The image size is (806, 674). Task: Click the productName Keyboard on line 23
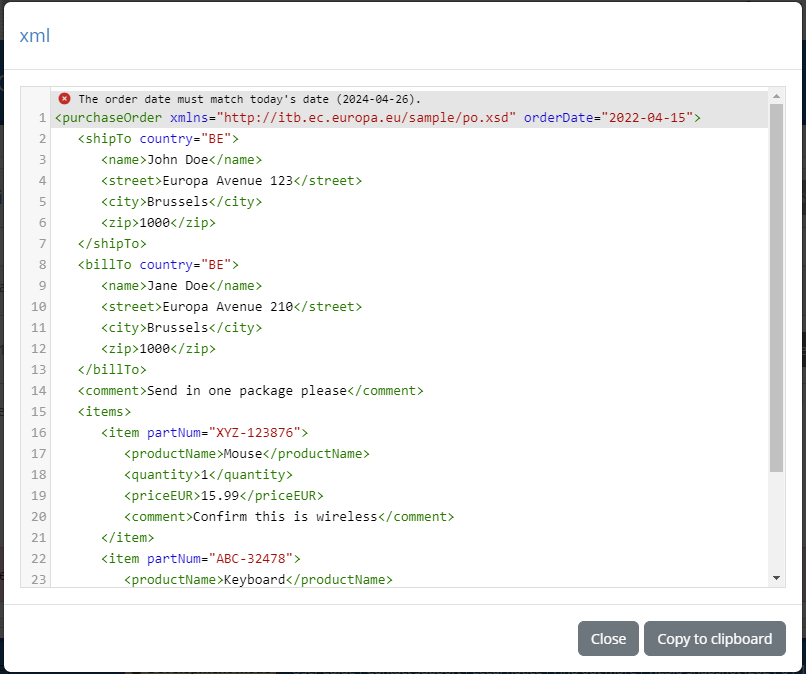(x=254, y=580)
